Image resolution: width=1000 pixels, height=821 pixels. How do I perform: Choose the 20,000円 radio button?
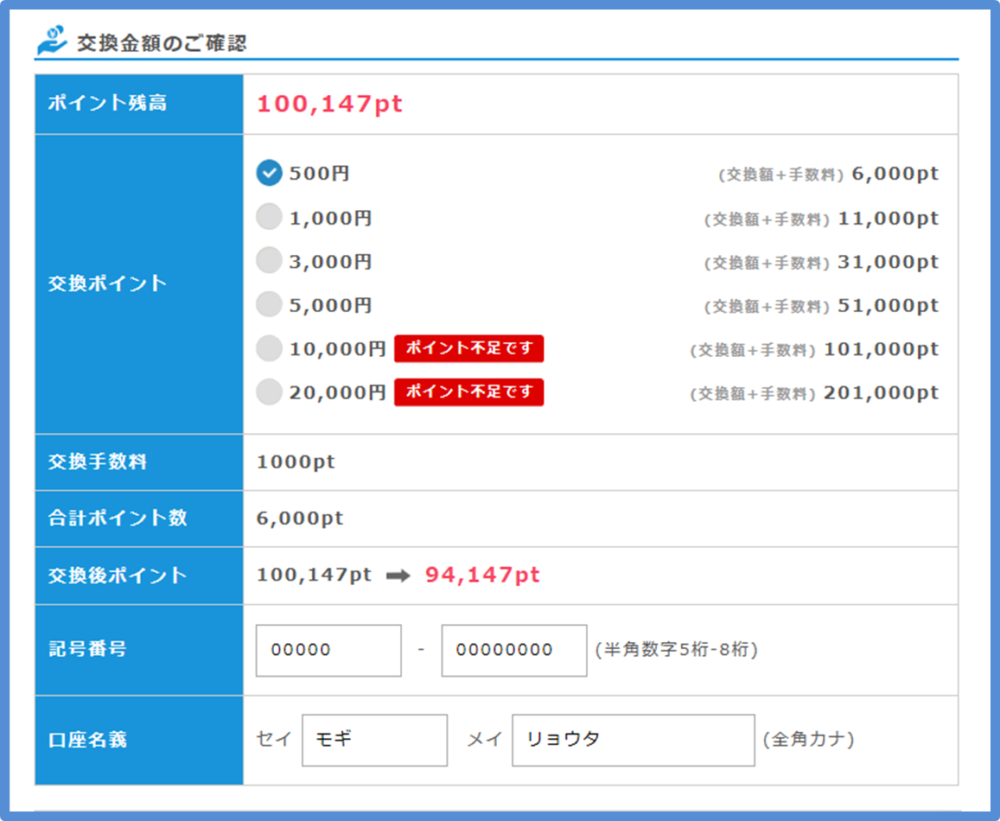[x=269, y=392]
